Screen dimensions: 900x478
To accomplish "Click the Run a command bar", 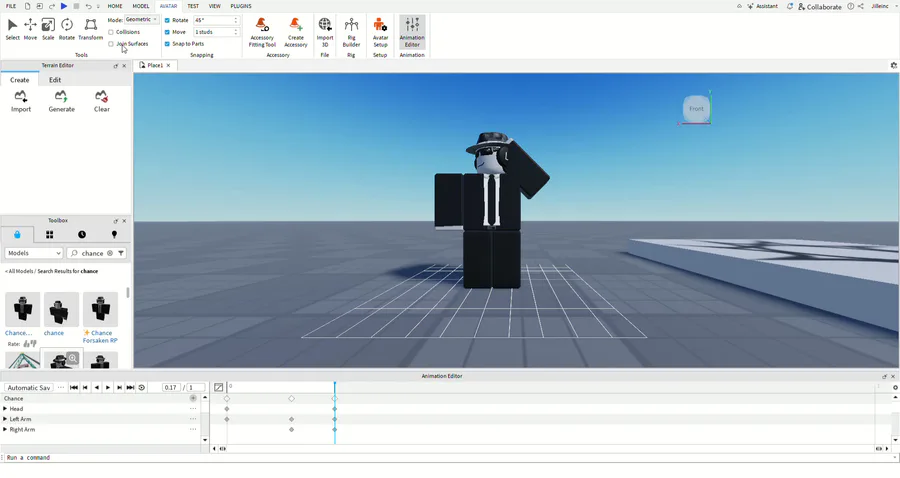I will pos(448,457).
